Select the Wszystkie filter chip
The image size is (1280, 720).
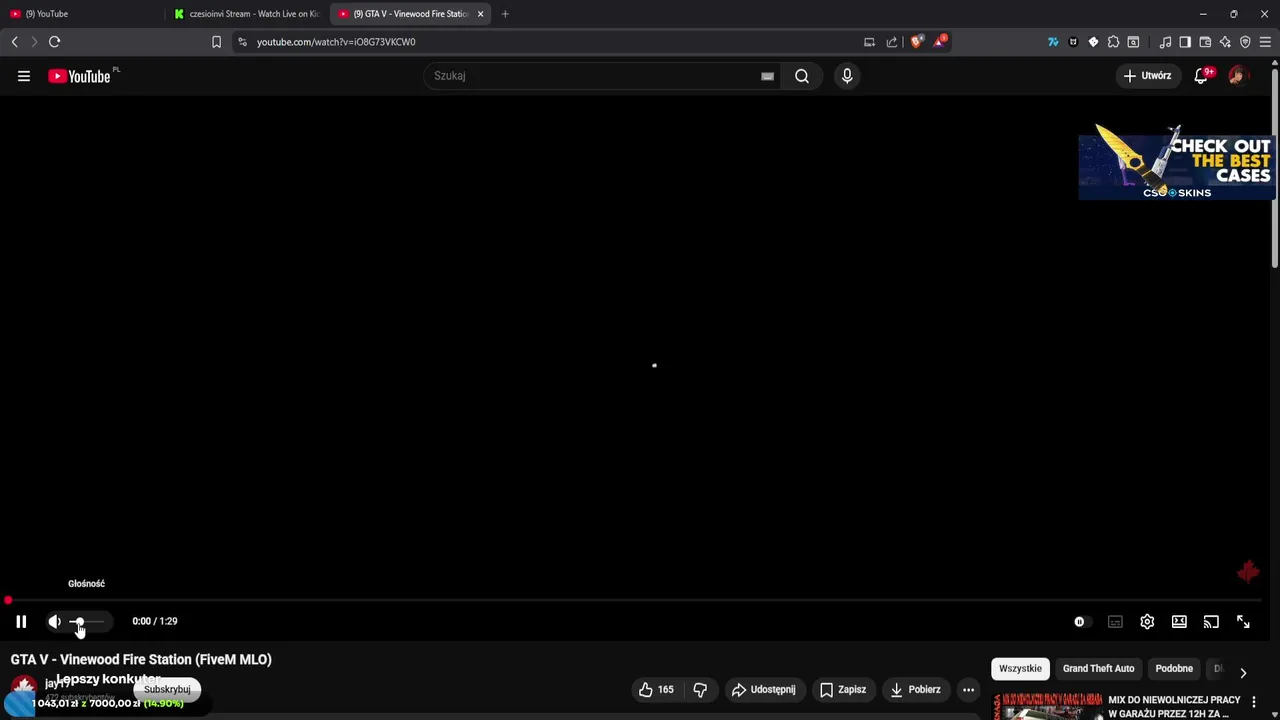[1020, 668]
